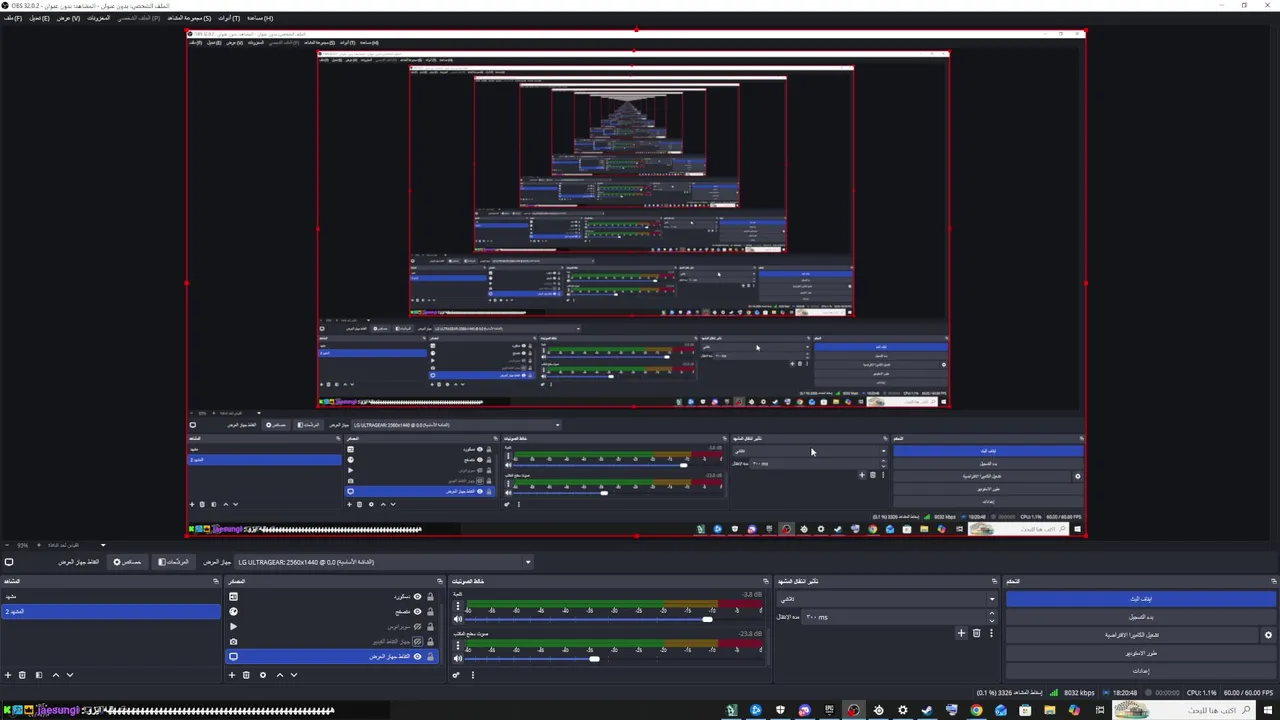Undock the Scene Transitions panel float icon
Image resolution: width=1280 pixels, height=720 pixels.
[x=994, y=581]
